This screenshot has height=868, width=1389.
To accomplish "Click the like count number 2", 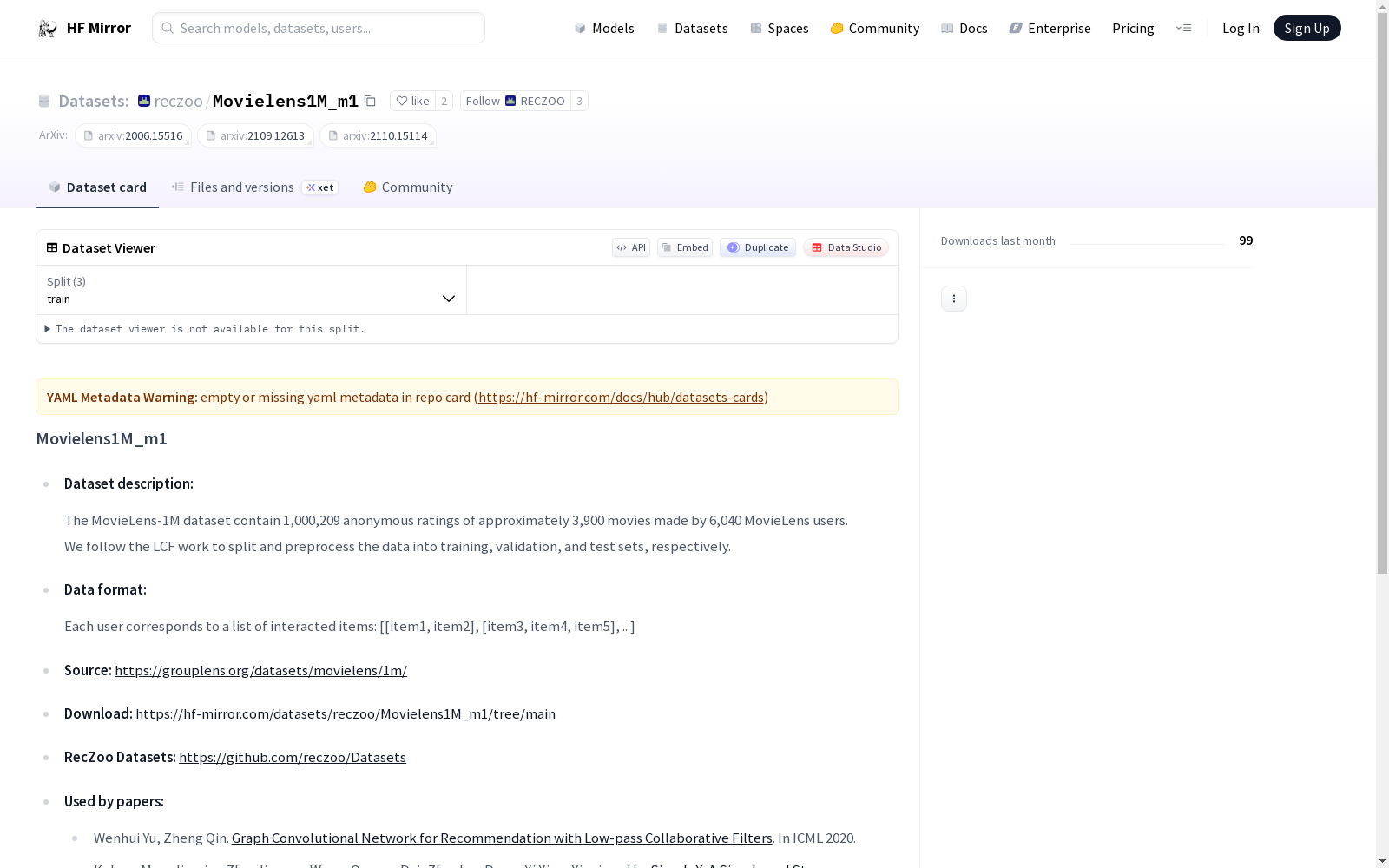I will click(x=444, y=101).
